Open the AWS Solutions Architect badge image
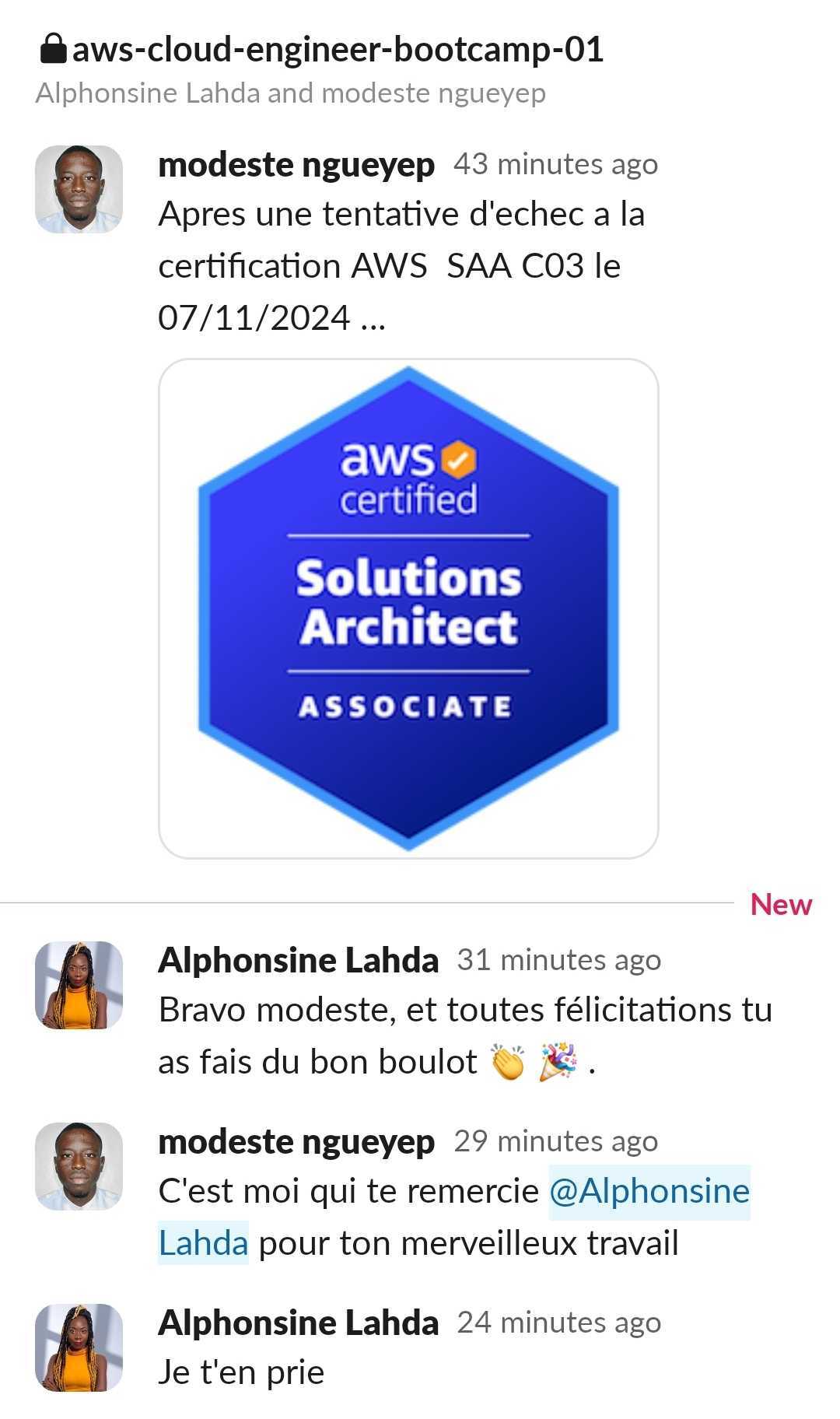Viewport: 840px width, 1419px height. pos(408,608)
